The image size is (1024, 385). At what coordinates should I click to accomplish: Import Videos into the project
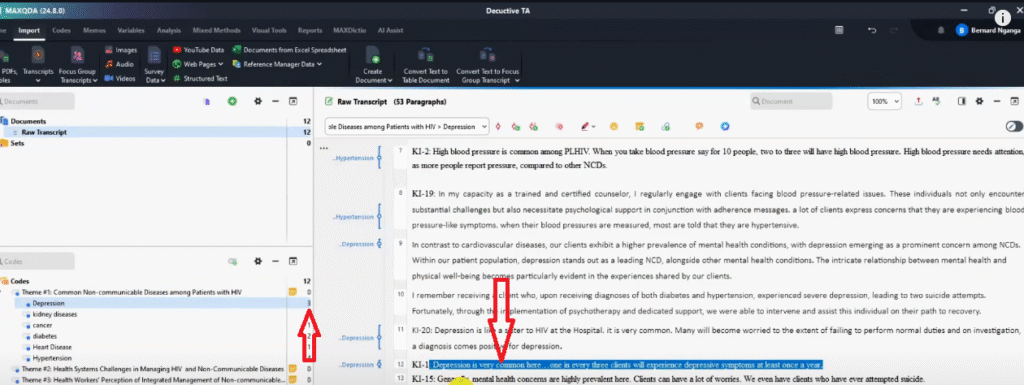click(120, 78)
